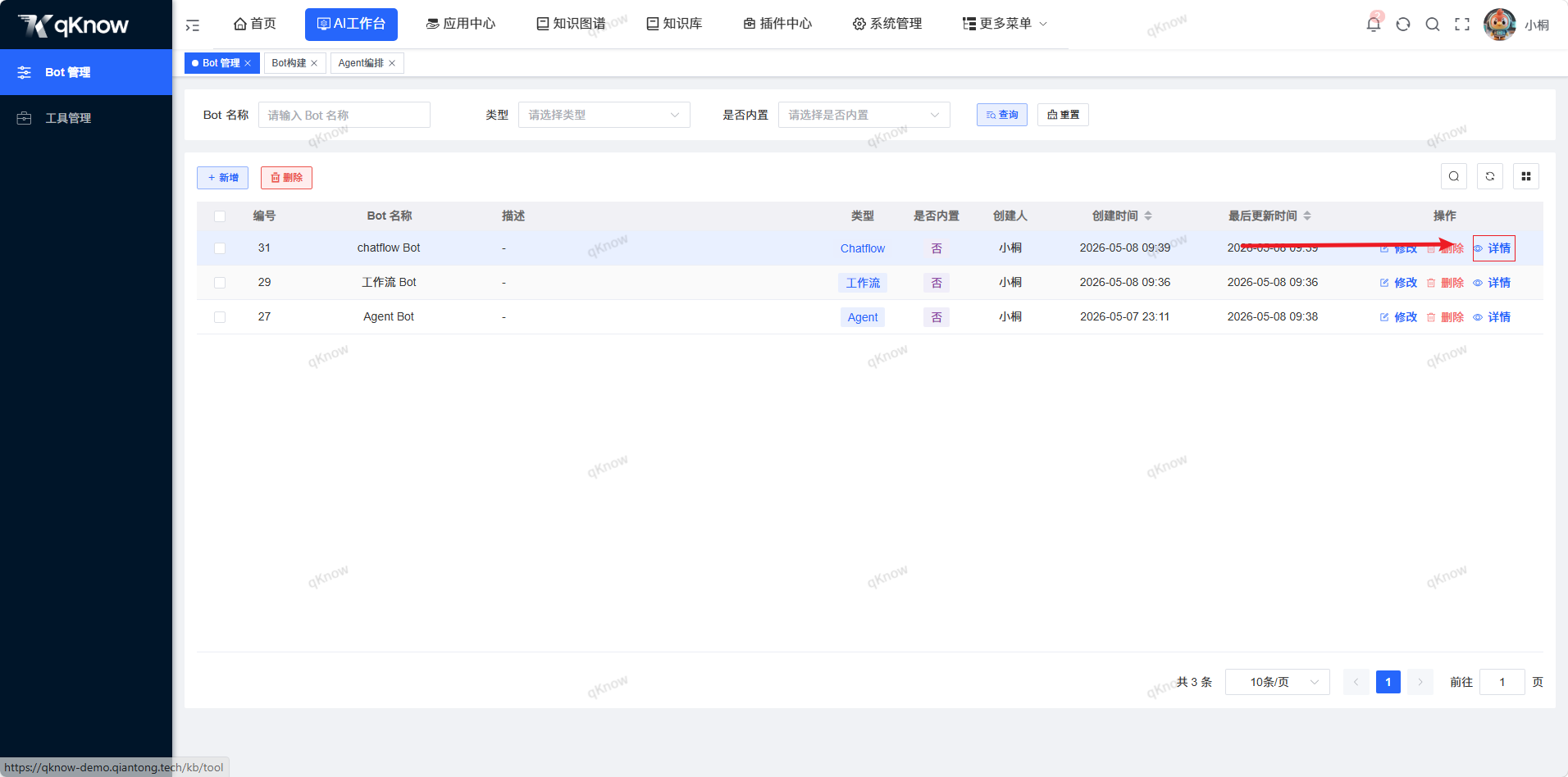
Task: Click the previous page arrow
Action: (1356, 682)
